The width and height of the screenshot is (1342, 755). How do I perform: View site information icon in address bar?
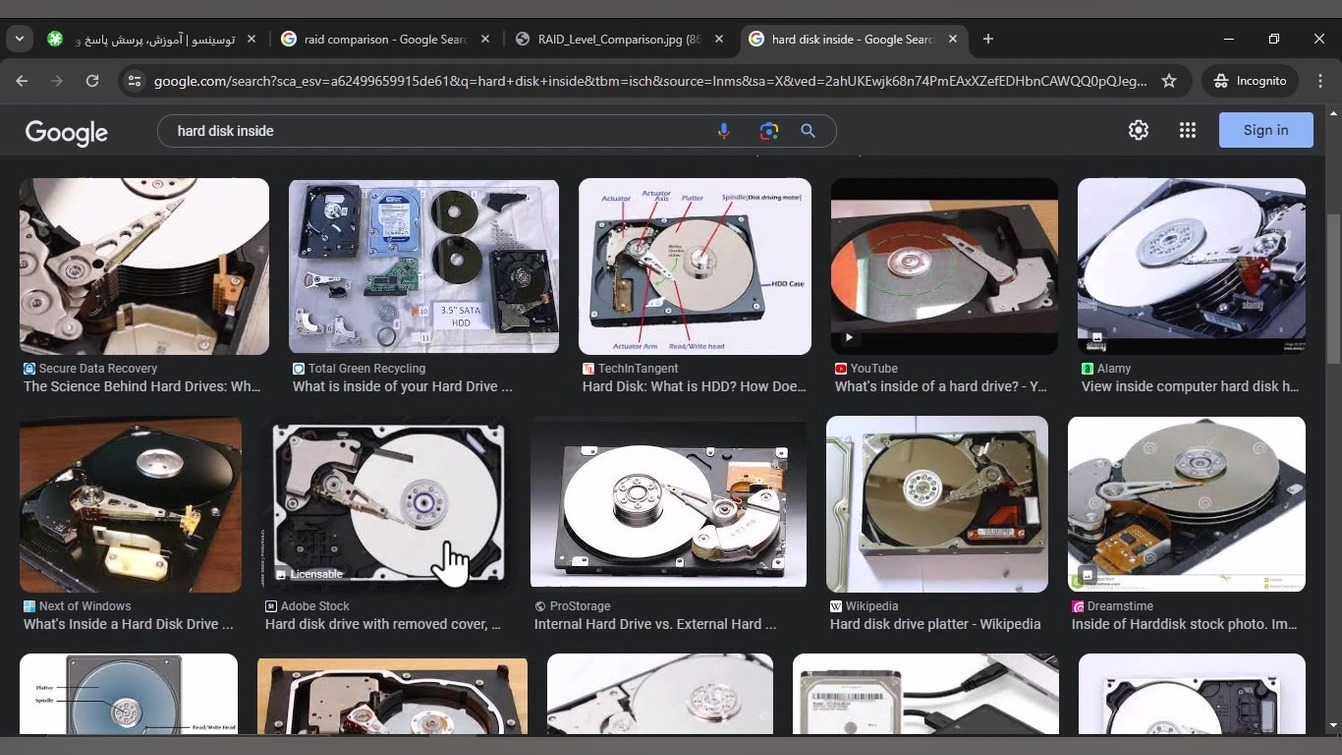pos(134,81)
